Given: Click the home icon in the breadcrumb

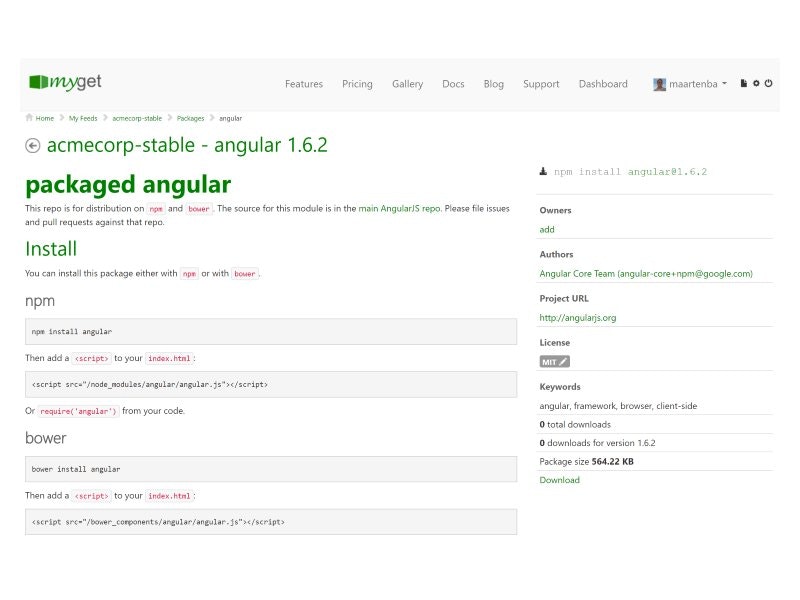Looking at the screenshot, I should pos(28,118).
